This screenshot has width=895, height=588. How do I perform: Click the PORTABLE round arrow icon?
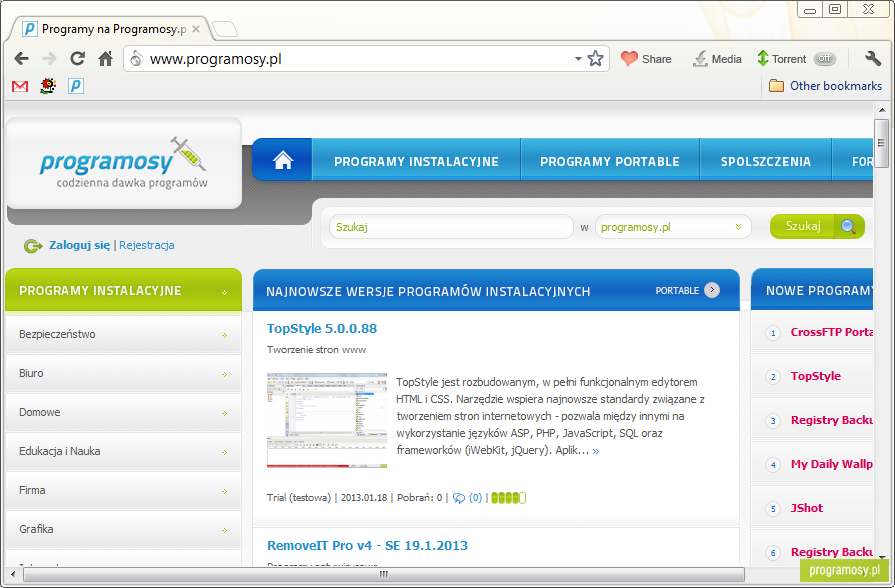click(712, 290)
